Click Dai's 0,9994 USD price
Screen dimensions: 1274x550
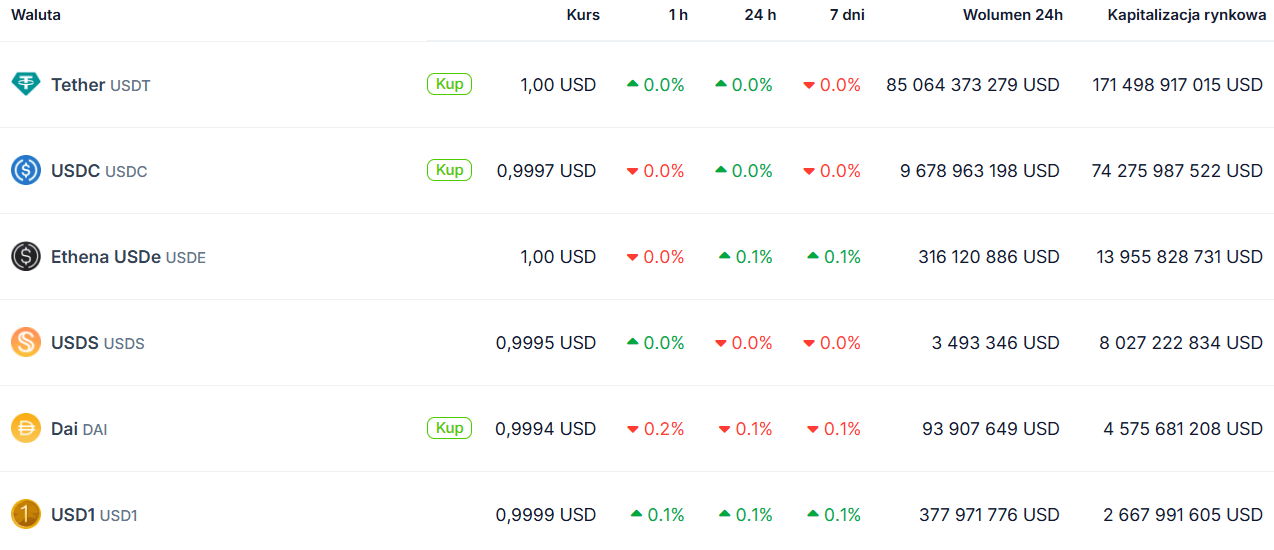tap(546, 429)
